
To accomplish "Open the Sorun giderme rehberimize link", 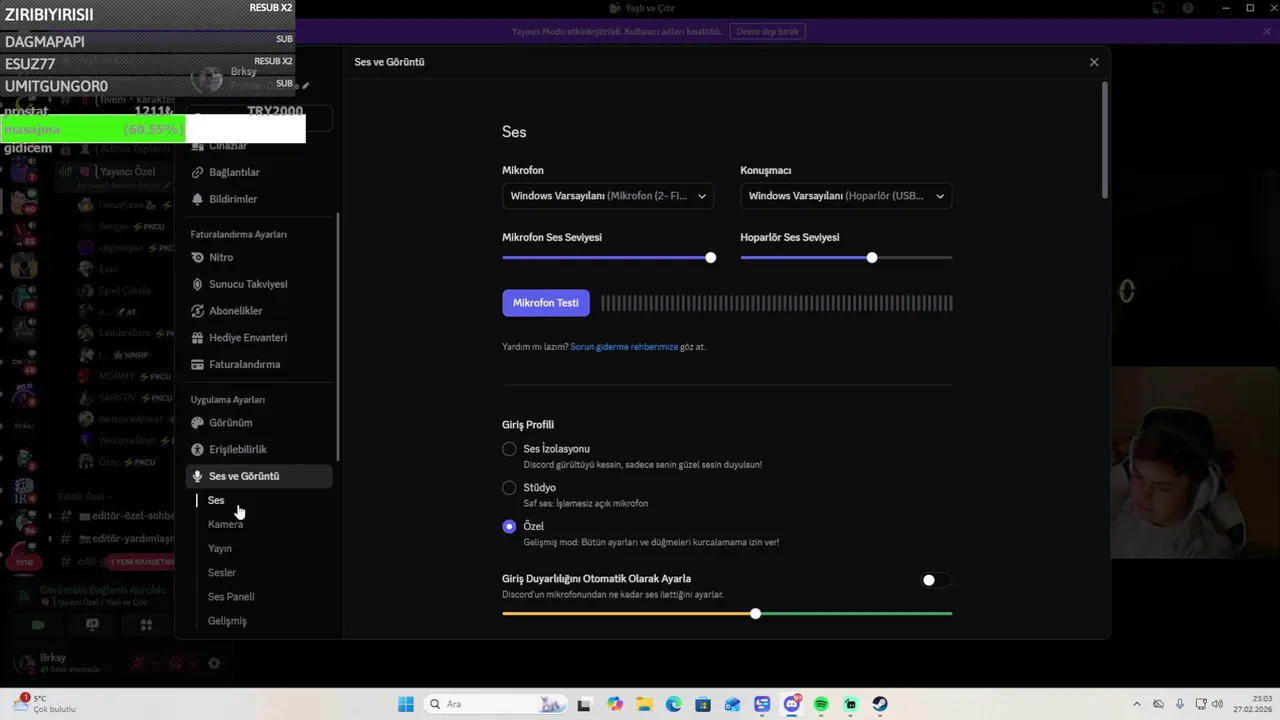I will point(624,347).
